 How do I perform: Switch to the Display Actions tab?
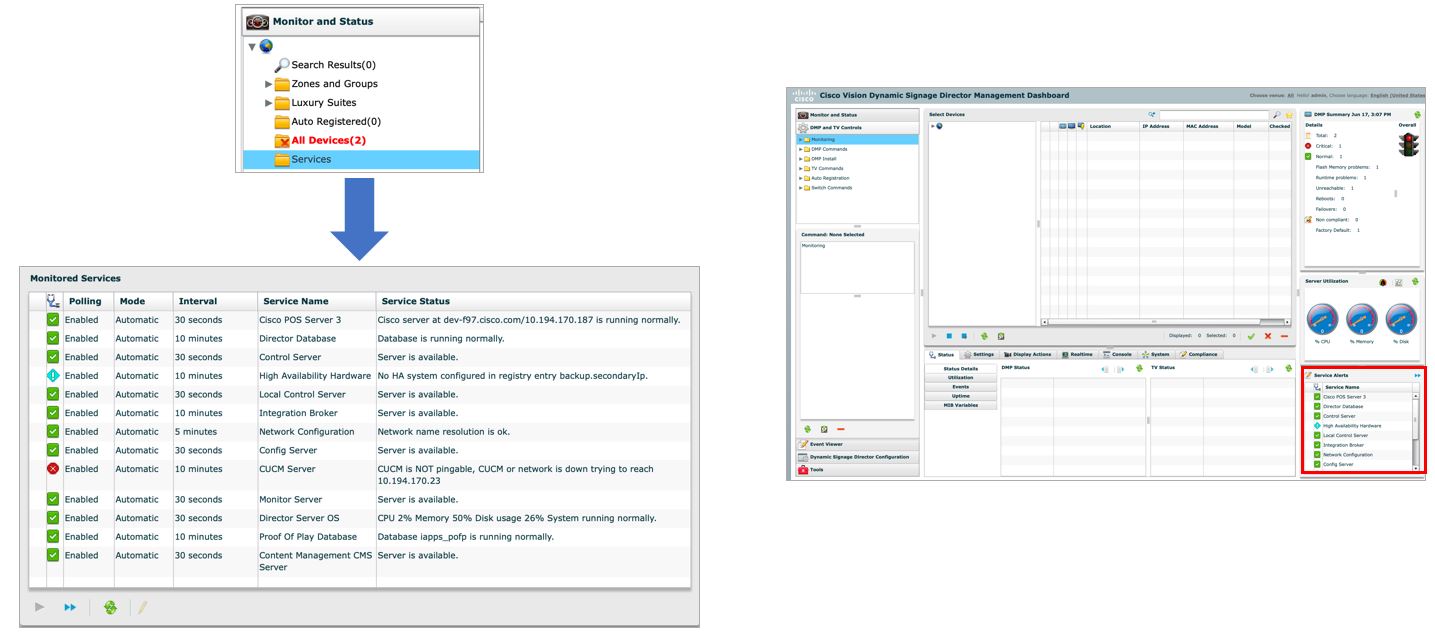(1027, 354)
